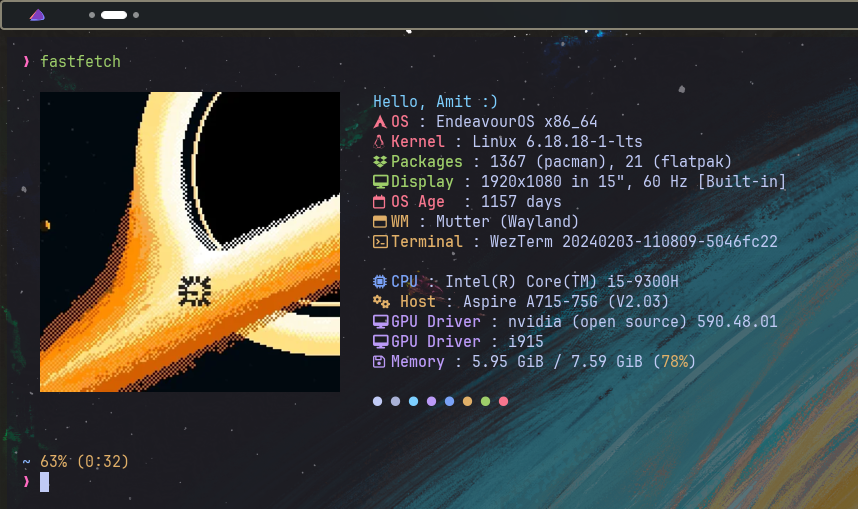Click the monitor icon beside i915 GPU Driver
858x509 pixels.
(x=380, y=342)
